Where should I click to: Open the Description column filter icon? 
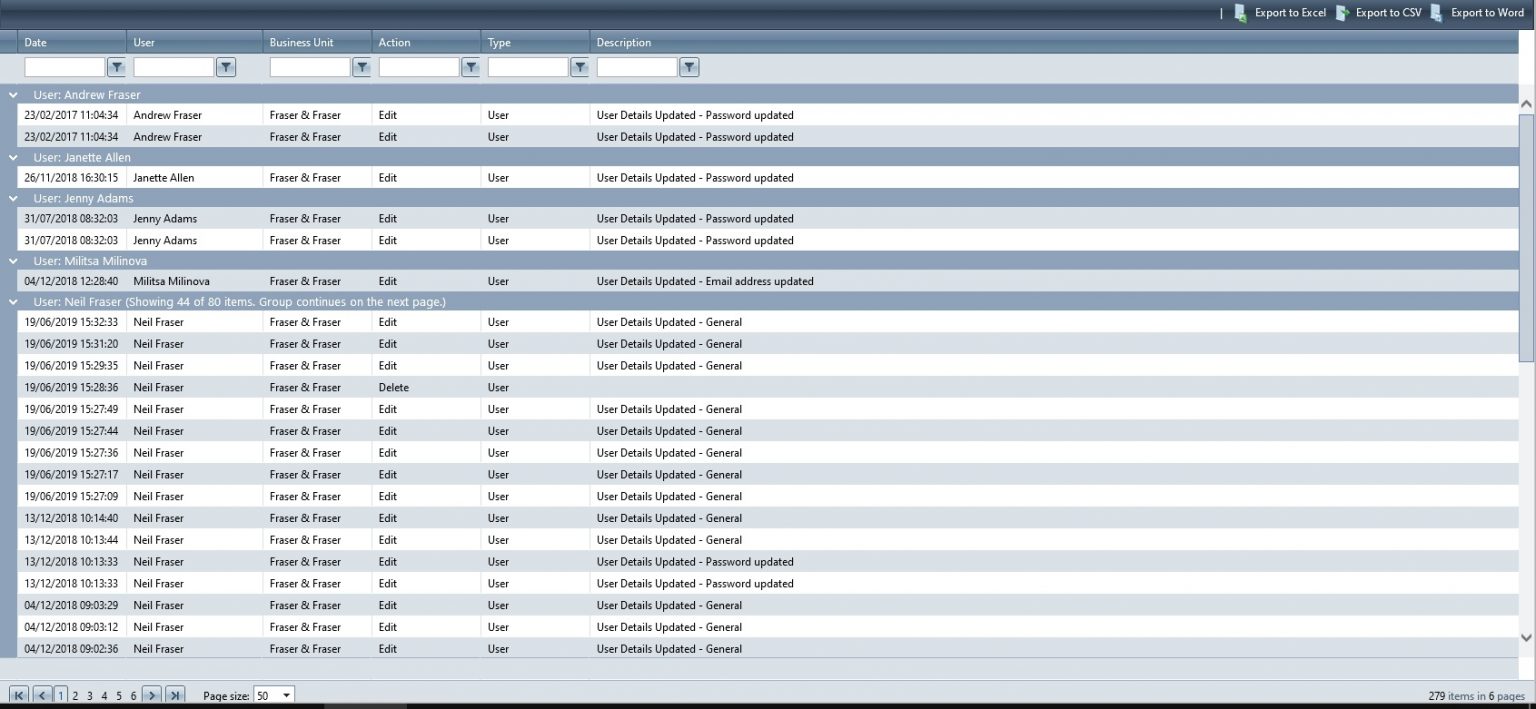[x=689, y=67]
